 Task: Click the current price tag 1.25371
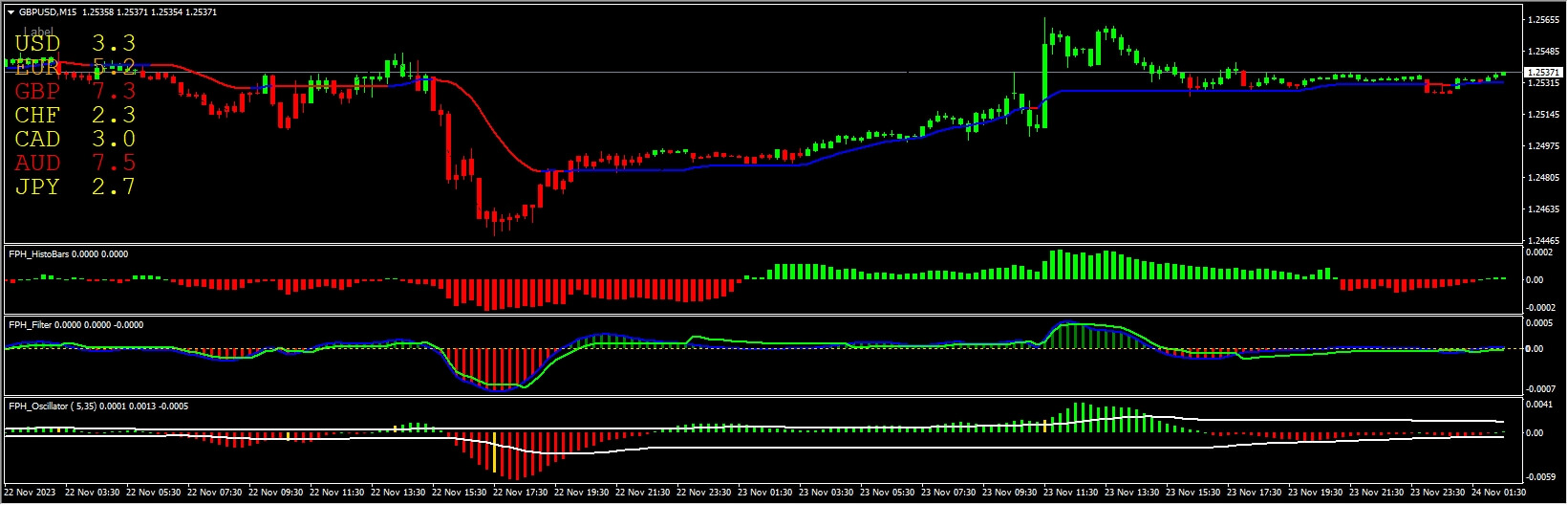pos(1543,72)
